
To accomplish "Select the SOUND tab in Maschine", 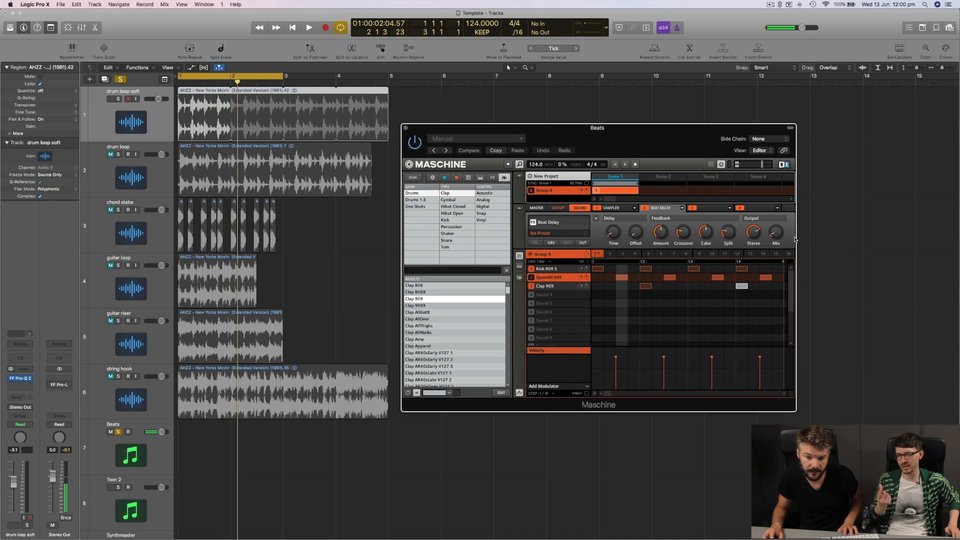I will [x=579, y=208].
